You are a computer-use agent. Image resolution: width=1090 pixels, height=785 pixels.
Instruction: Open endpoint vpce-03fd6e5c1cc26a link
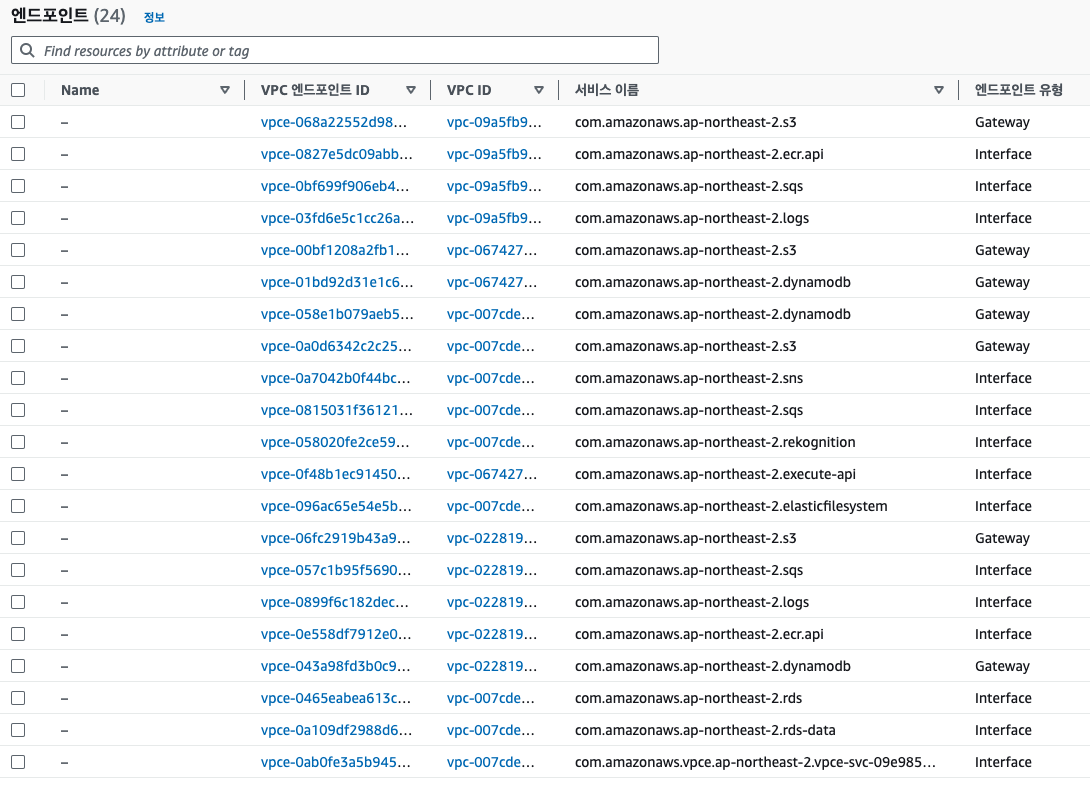pos(337,218)
